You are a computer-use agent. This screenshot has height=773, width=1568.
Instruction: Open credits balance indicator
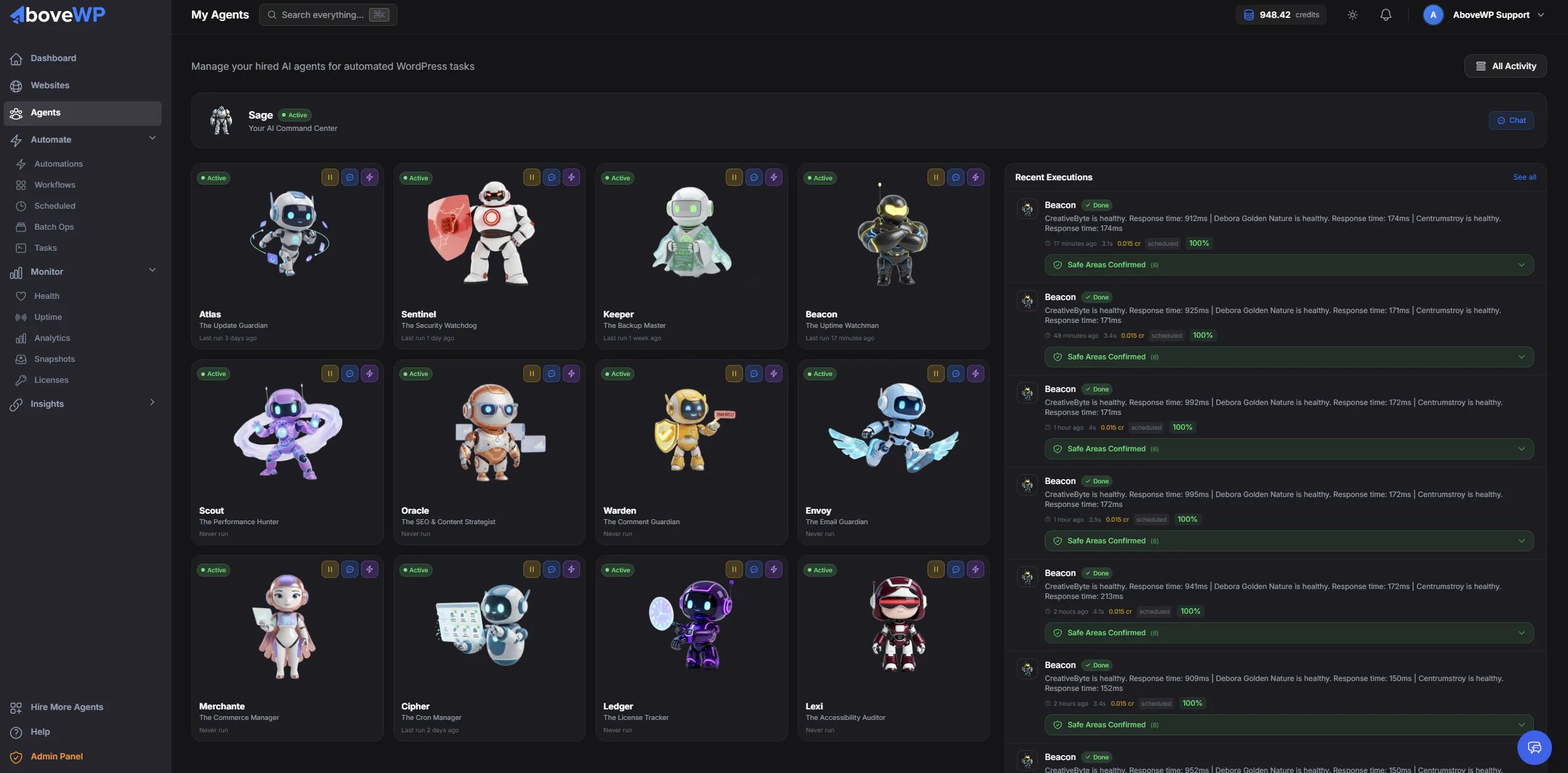coord(1281,15)
